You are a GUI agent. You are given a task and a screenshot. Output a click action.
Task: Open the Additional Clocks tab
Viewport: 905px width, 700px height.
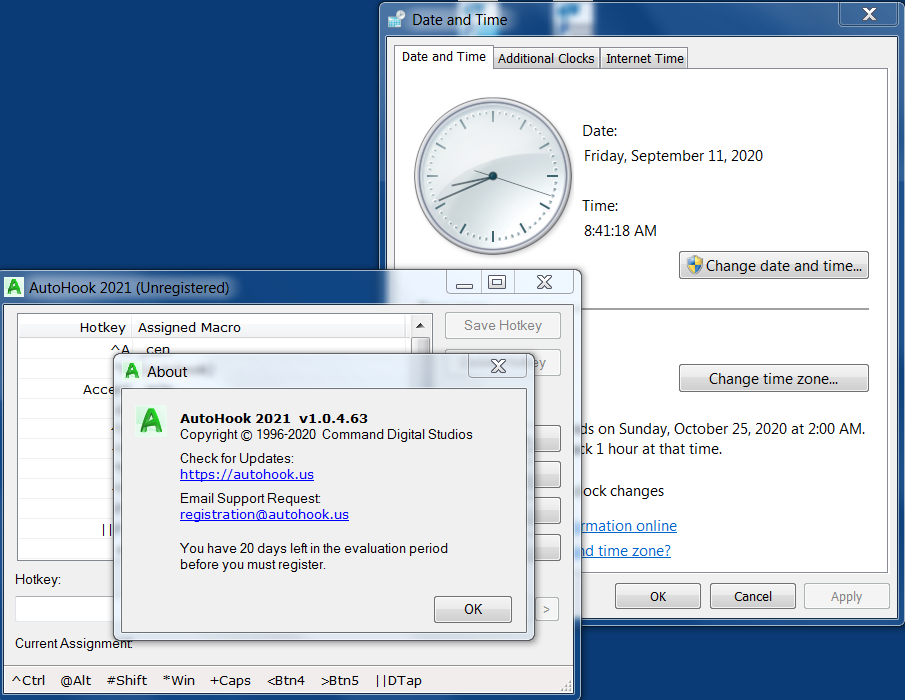(x=546, y=58)
